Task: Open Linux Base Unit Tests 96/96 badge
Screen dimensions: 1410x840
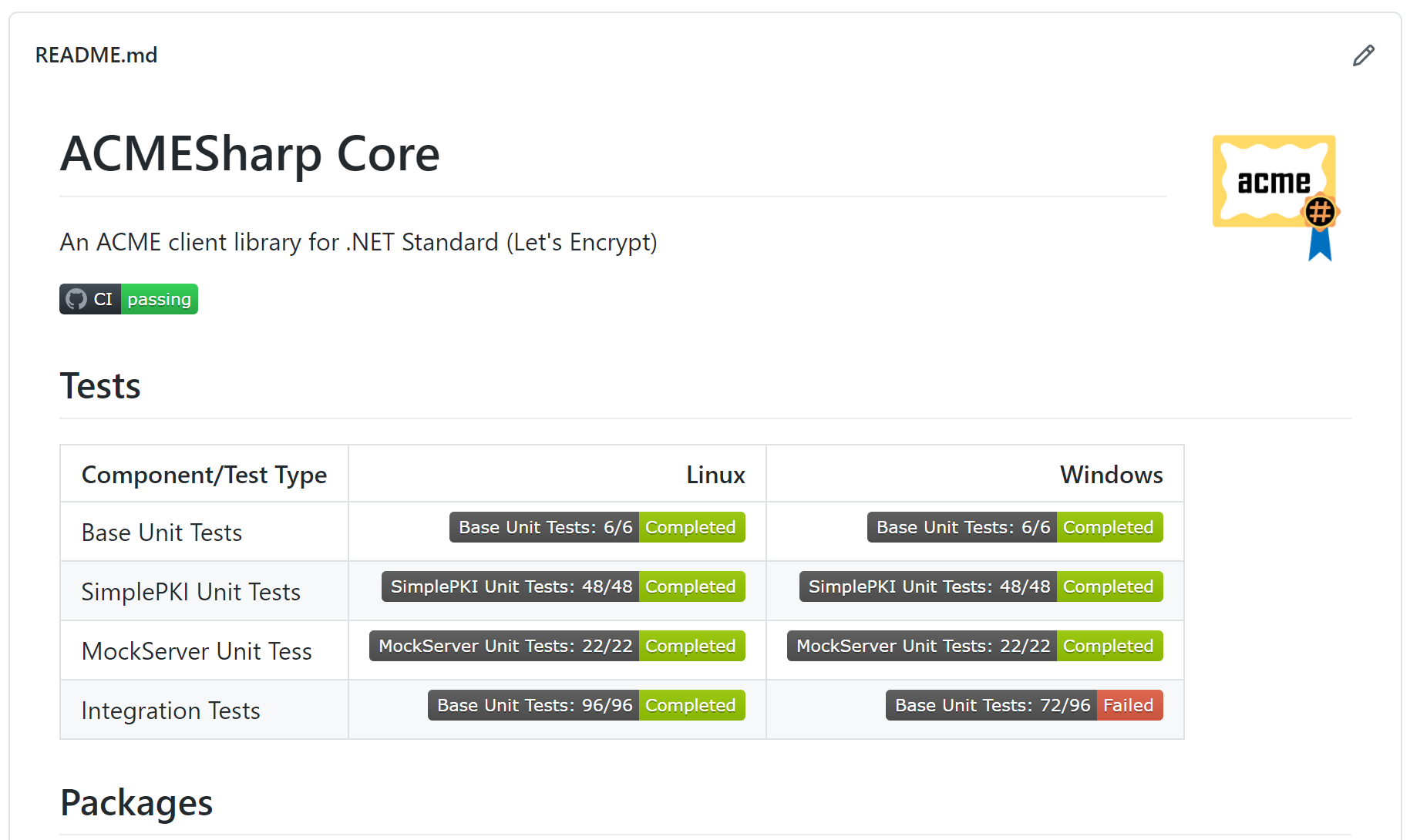Action: 587,705
